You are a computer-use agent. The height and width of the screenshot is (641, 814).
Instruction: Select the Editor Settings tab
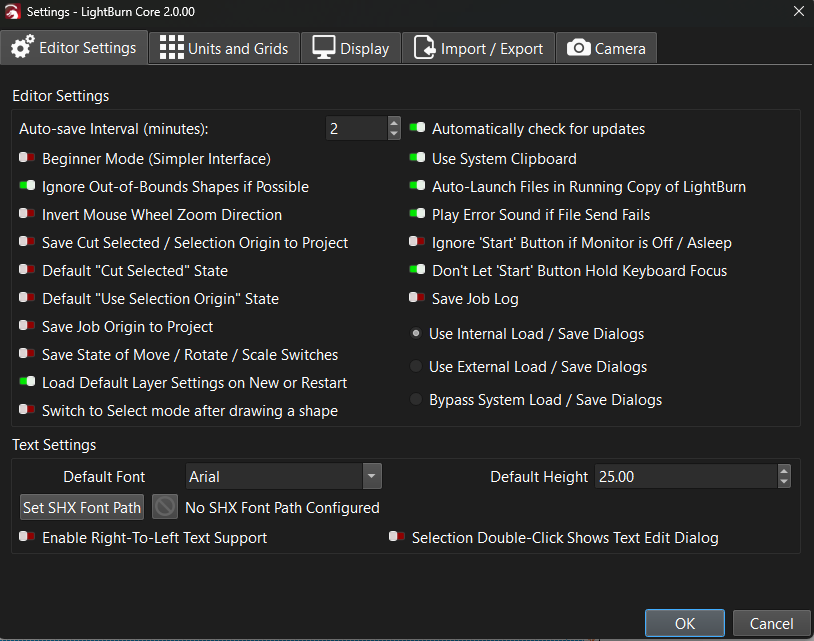(x=74, y=47)
